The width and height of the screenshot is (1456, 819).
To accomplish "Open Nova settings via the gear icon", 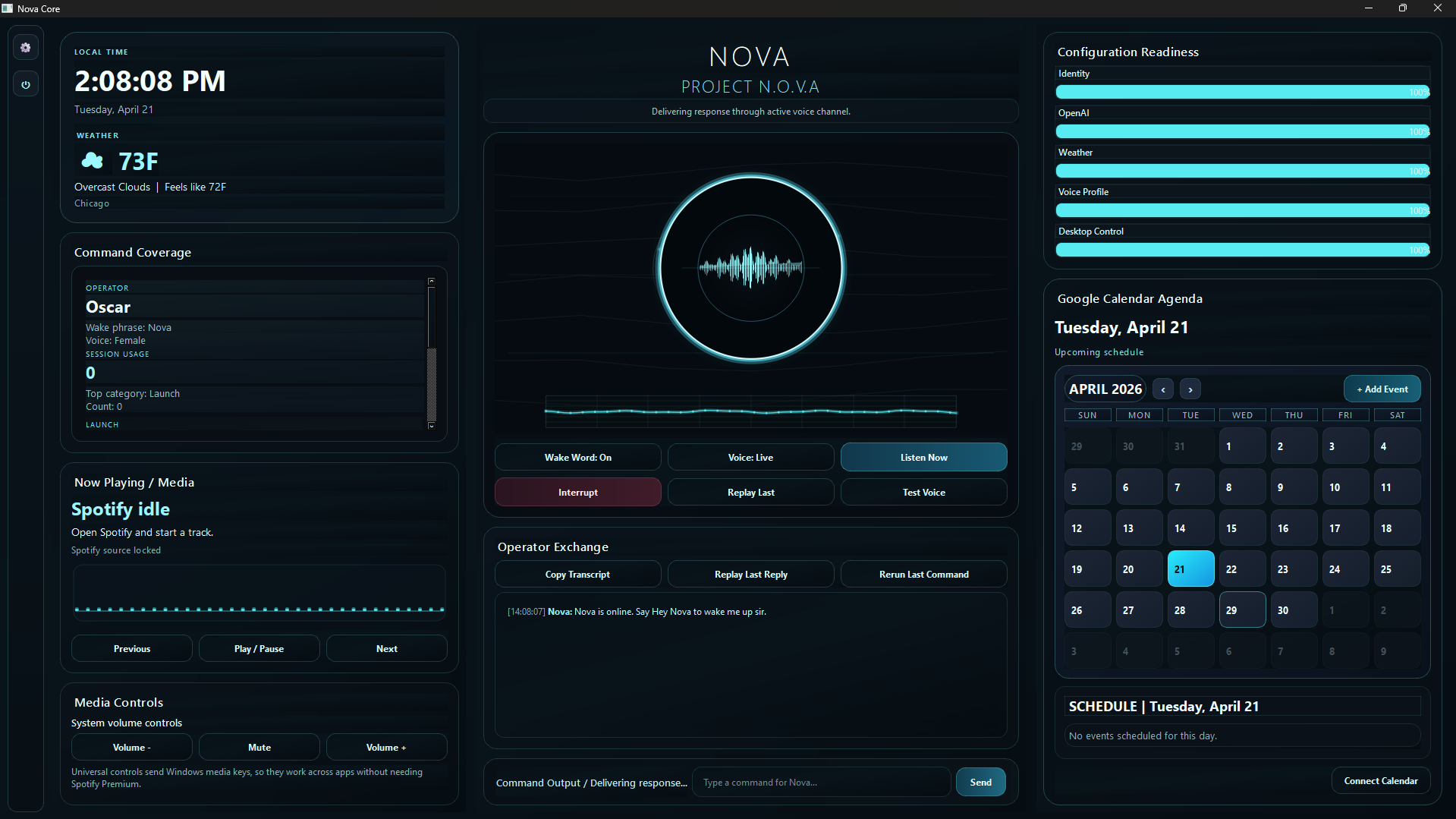I will click(x=25, y=47).
